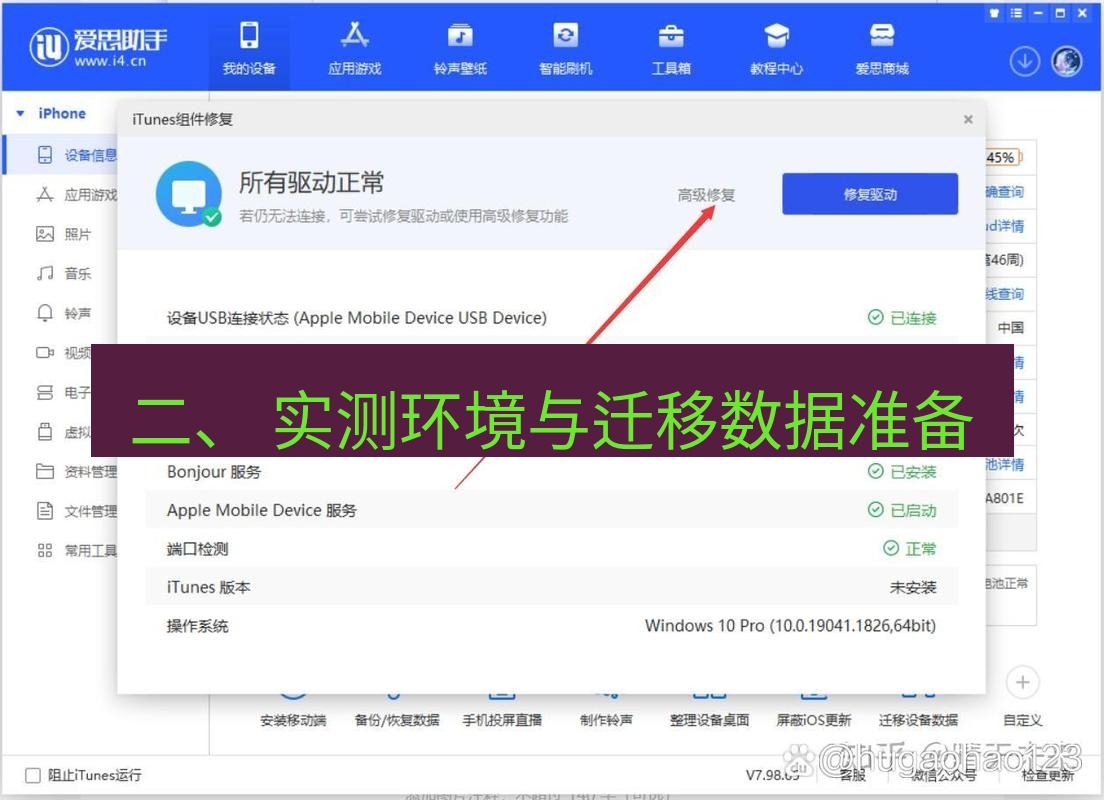
Task: Click 检查更新 in status bar
Action: (1048, 775)
